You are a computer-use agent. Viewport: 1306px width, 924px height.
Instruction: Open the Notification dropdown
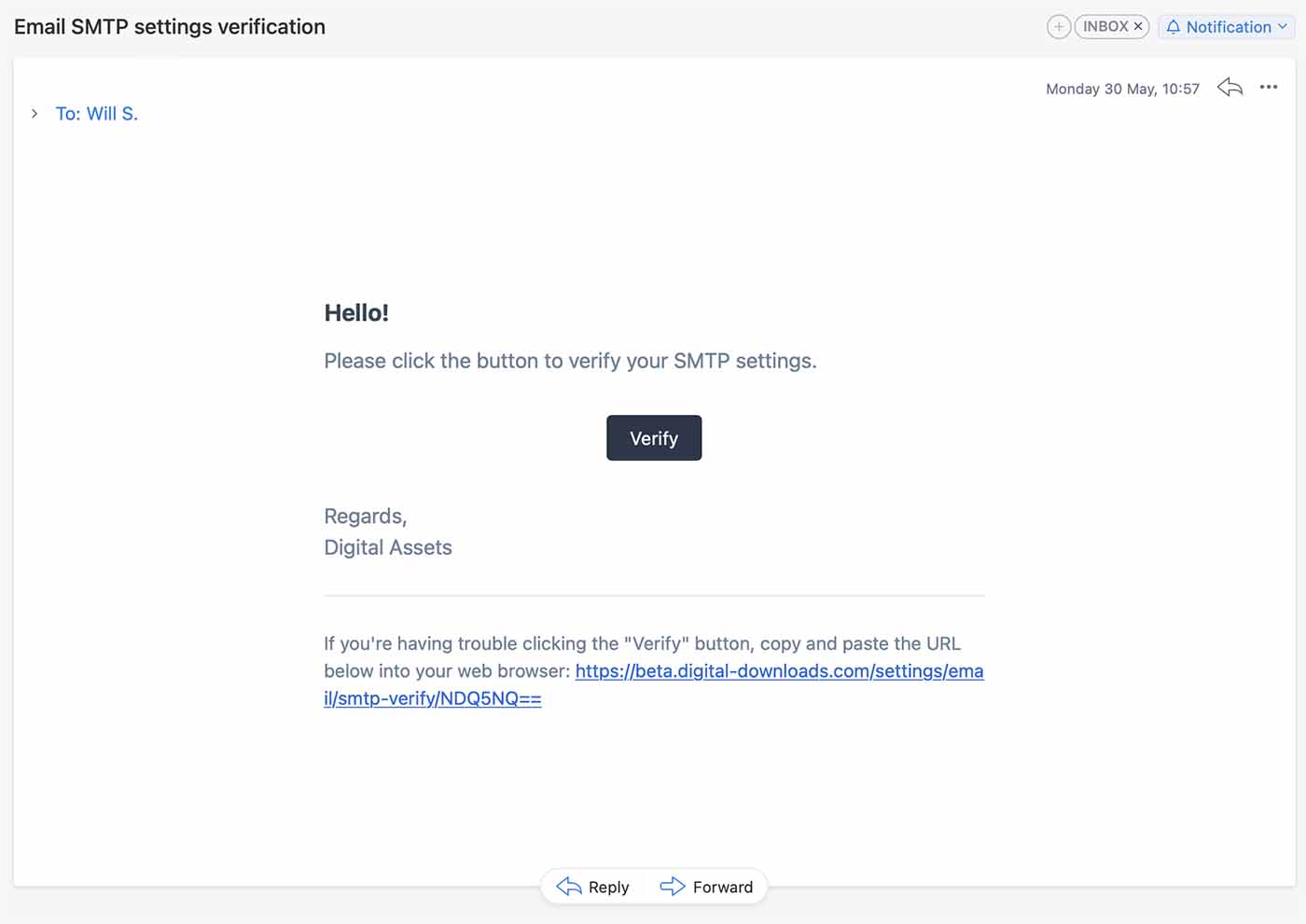click(1226, 27)
